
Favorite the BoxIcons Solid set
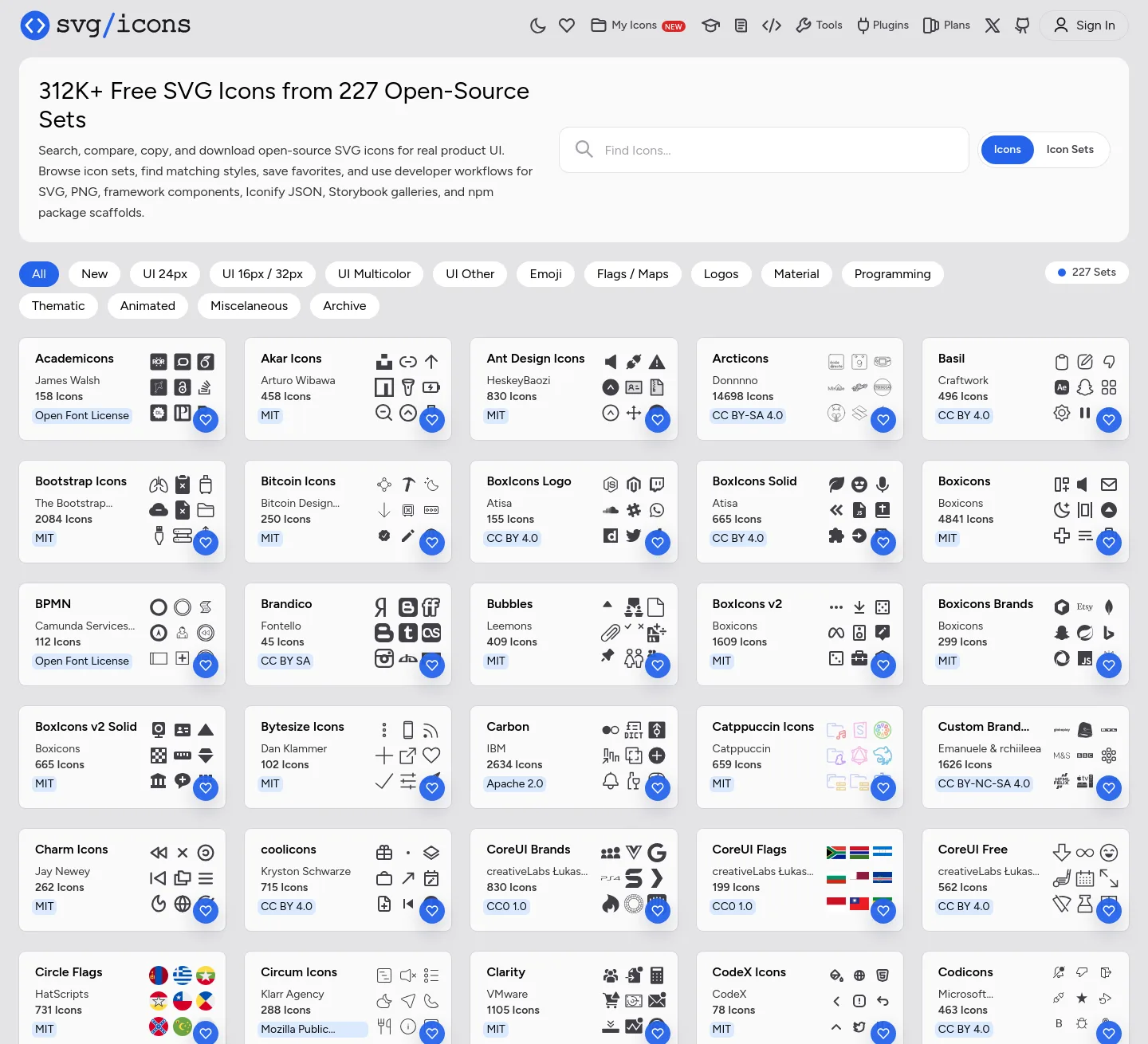[x=883, y=543]
